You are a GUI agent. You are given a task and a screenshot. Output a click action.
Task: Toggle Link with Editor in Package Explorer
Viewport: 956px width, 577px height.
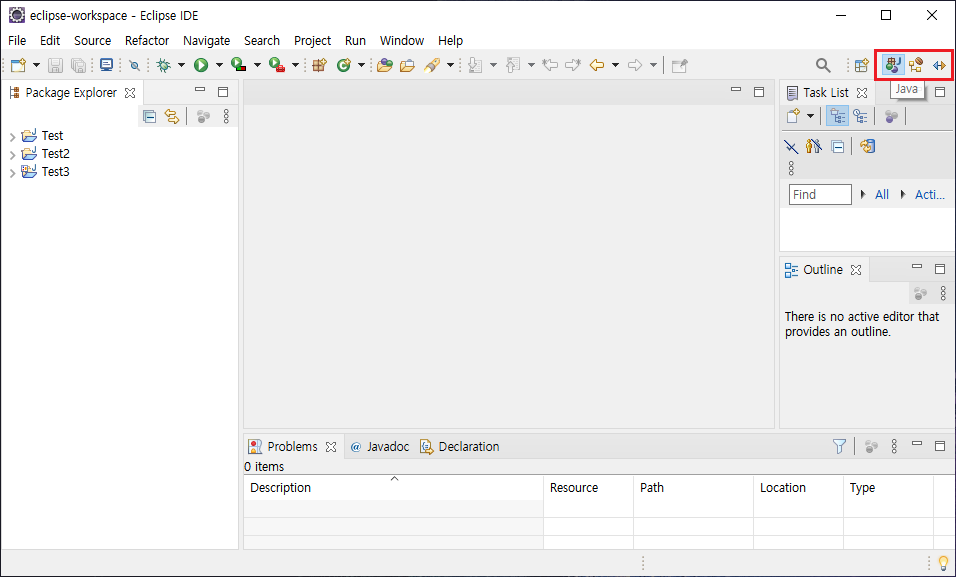click(173, 116)
